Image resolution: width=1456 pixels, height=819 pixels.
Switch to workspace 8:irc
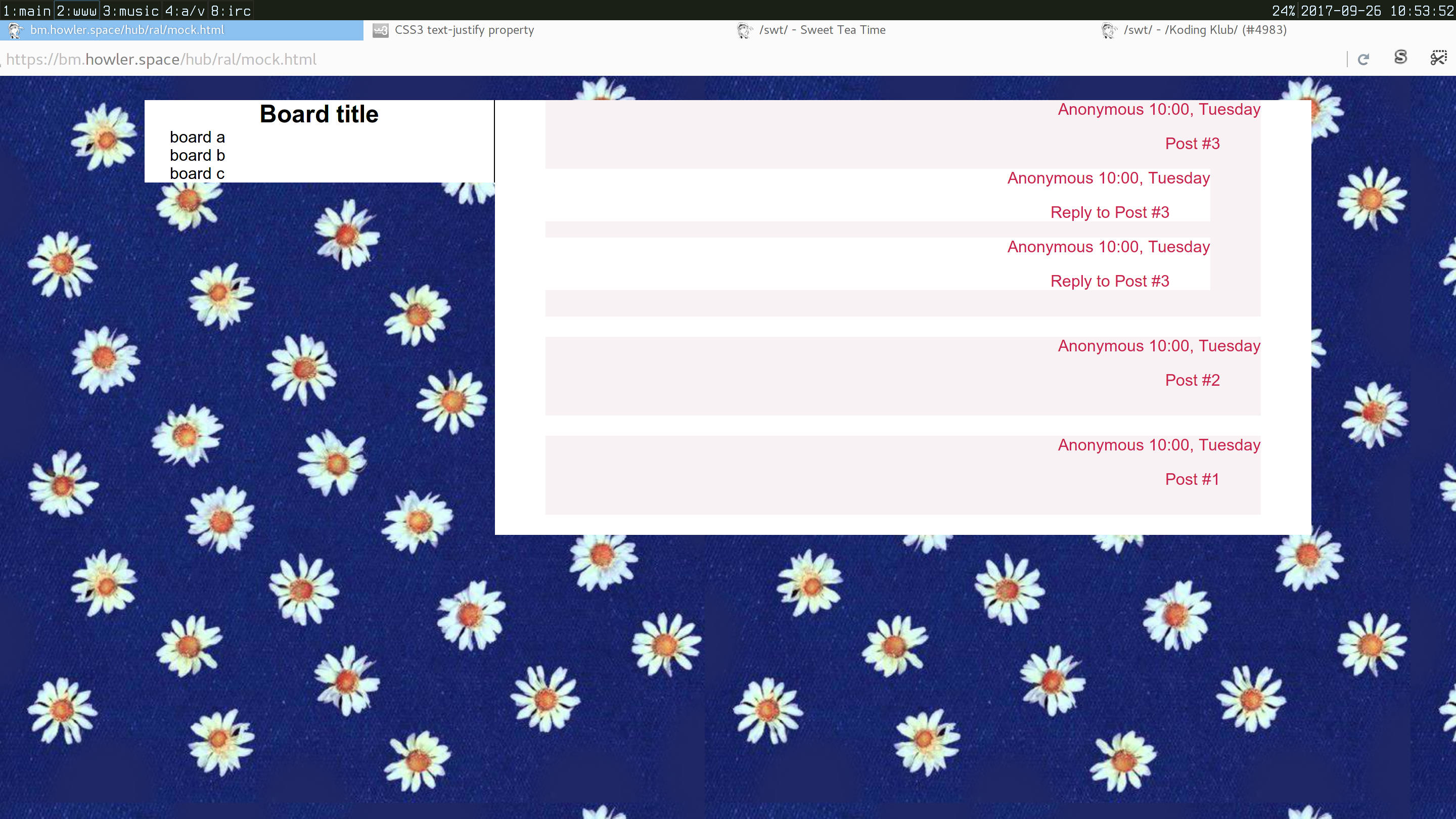[231, 11]
